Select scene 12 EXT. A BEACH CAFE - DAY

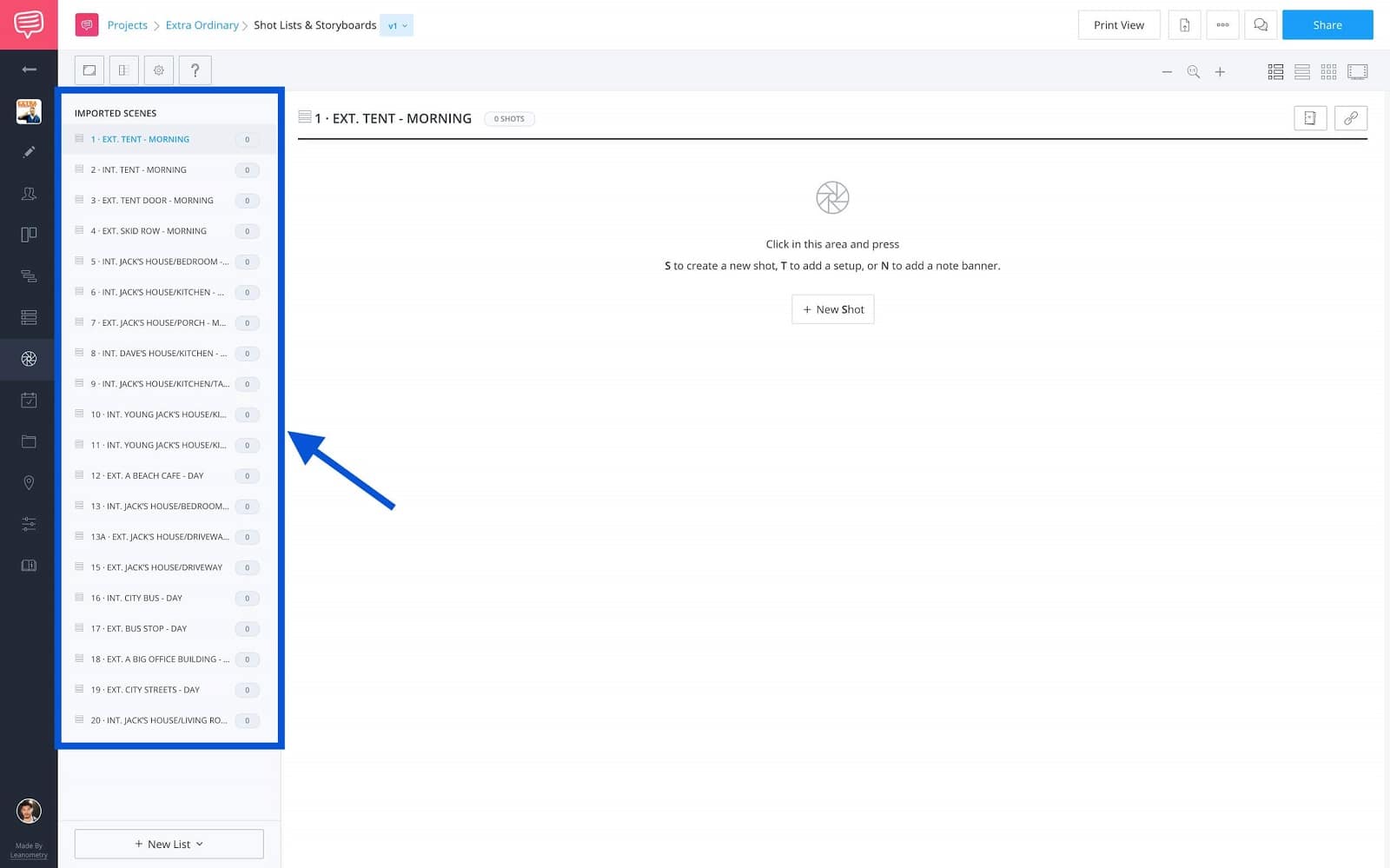147,476
